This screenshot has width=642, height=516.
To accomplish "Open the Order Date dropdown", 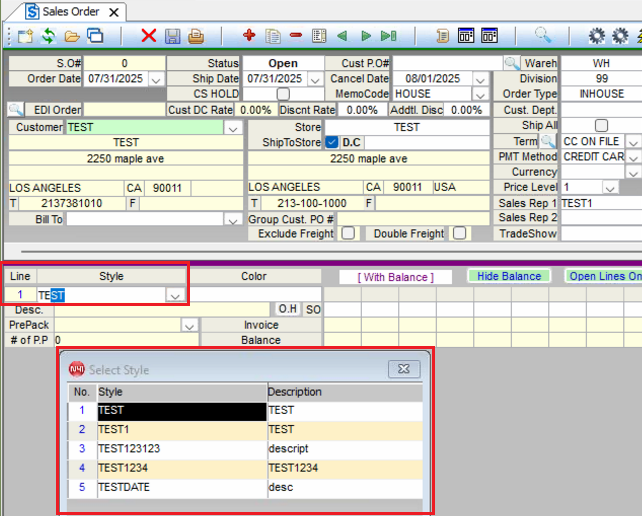I will [x=156, y=79].
